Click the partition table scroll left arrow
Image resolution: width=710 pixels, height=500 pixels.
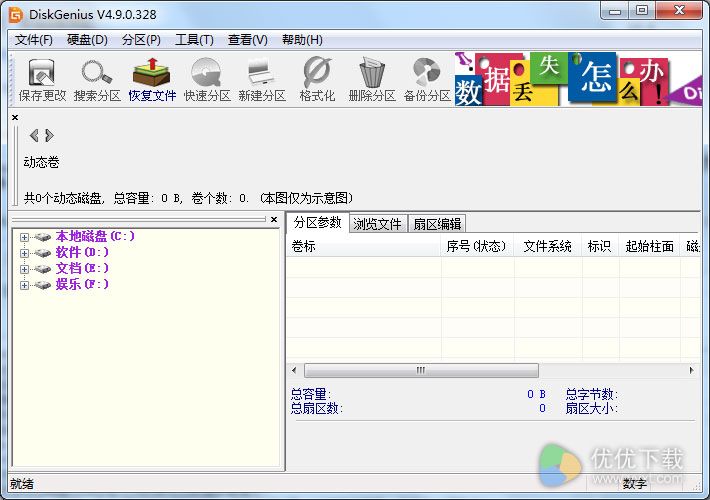[294, 370]
